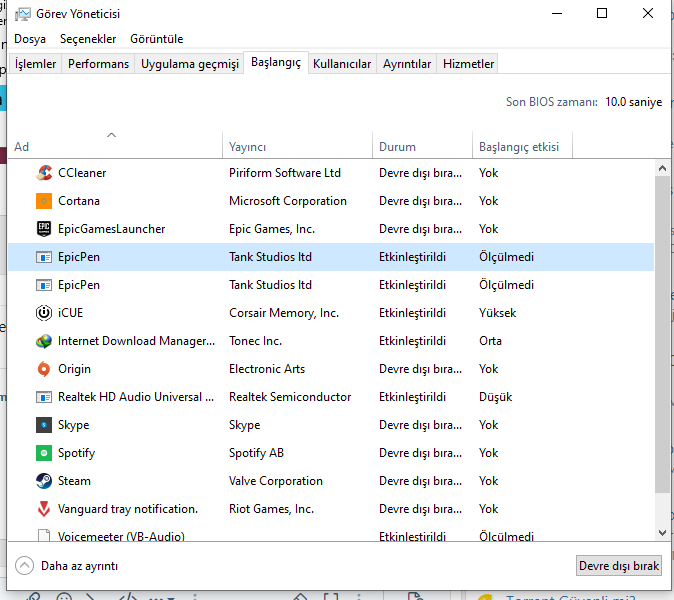Click Epic Games, Inc. publisher cell
This screenshot has width=674, height=600.
click(272, 229)
